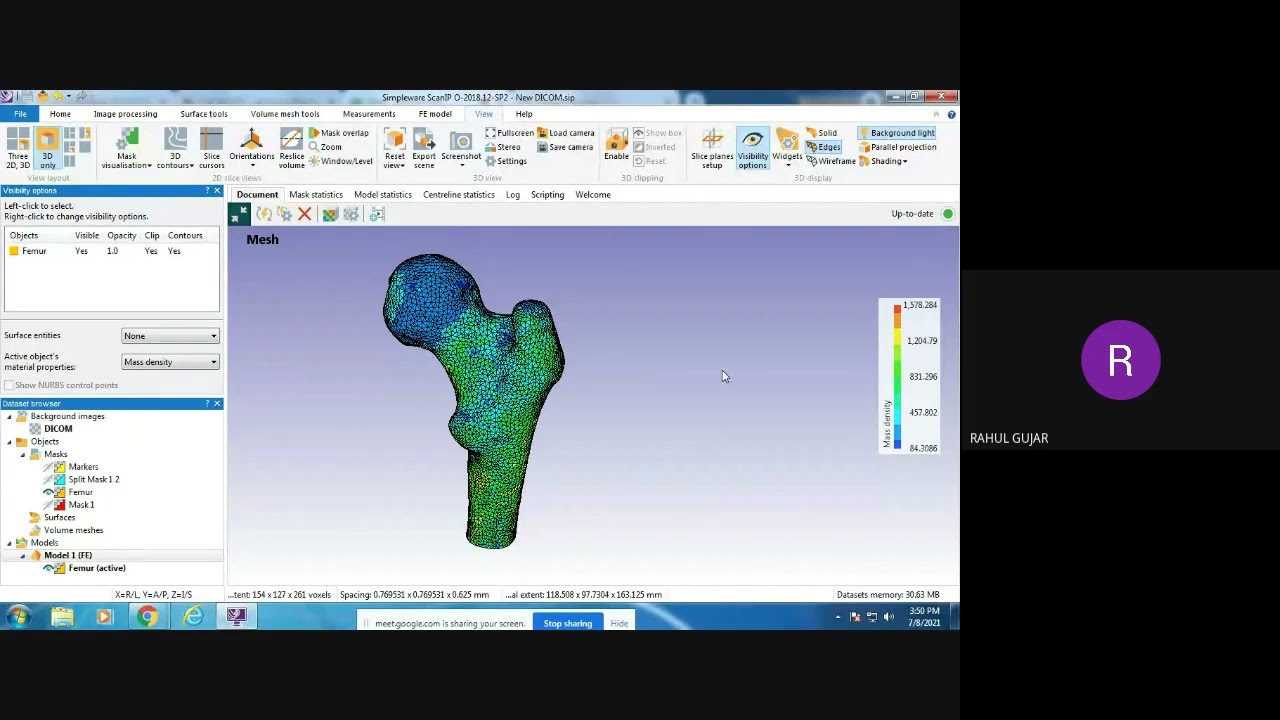Open Chrome from the Windows taskbar
1280x720 pixels.
147,617
